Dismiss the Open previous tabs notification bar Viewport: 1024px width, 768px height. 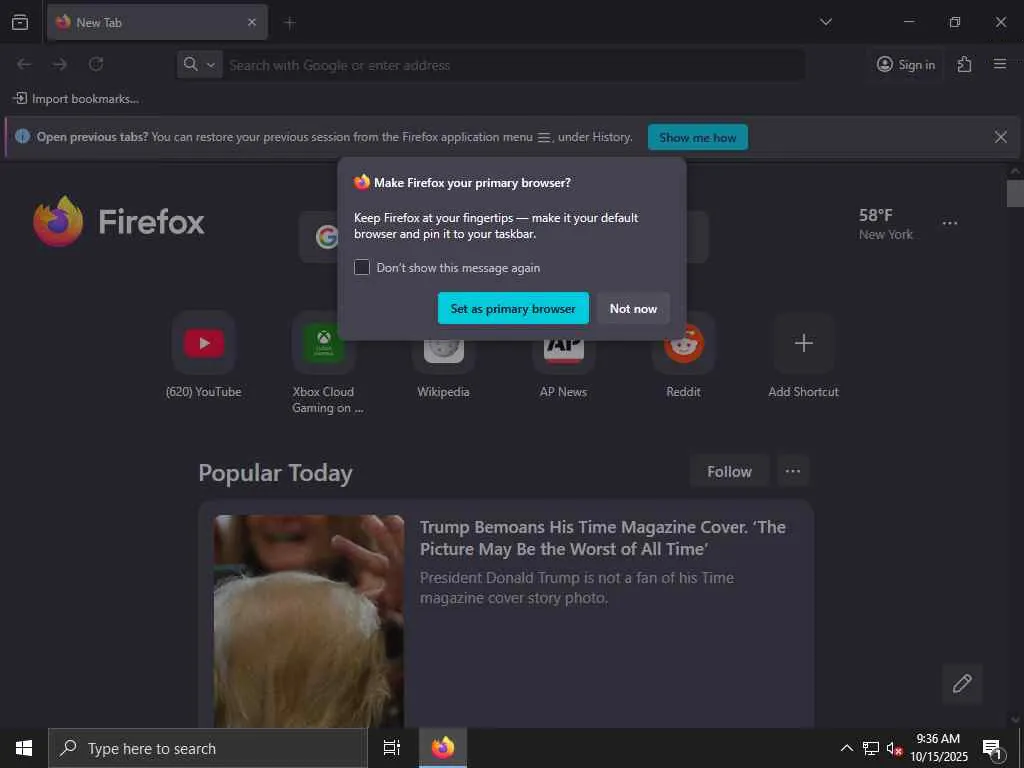[1000, 136]
